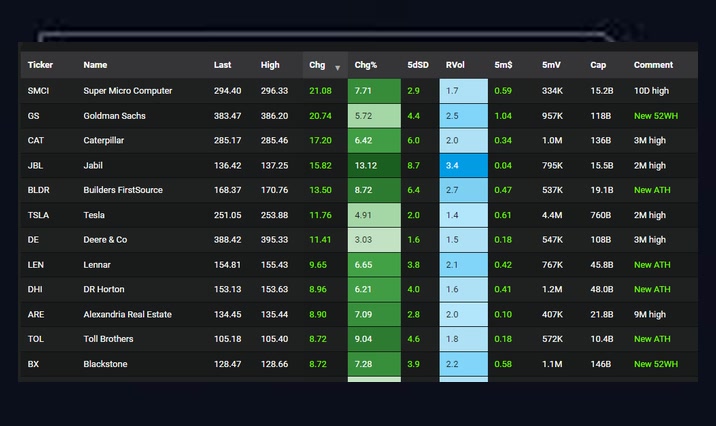
Task: Click the Chg column sort arrow
Action: coord(337,68)
